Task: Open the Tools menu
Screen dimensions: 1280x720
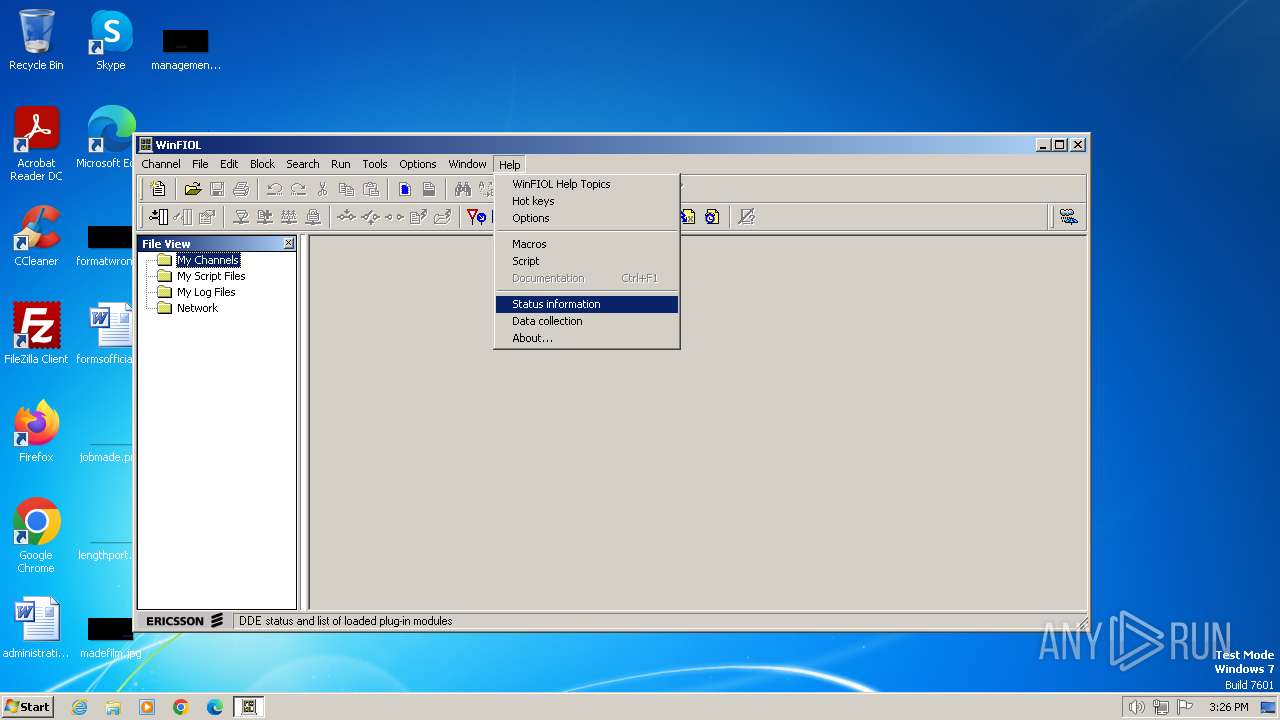Action: pyautogui.click(x=375, y=164)
